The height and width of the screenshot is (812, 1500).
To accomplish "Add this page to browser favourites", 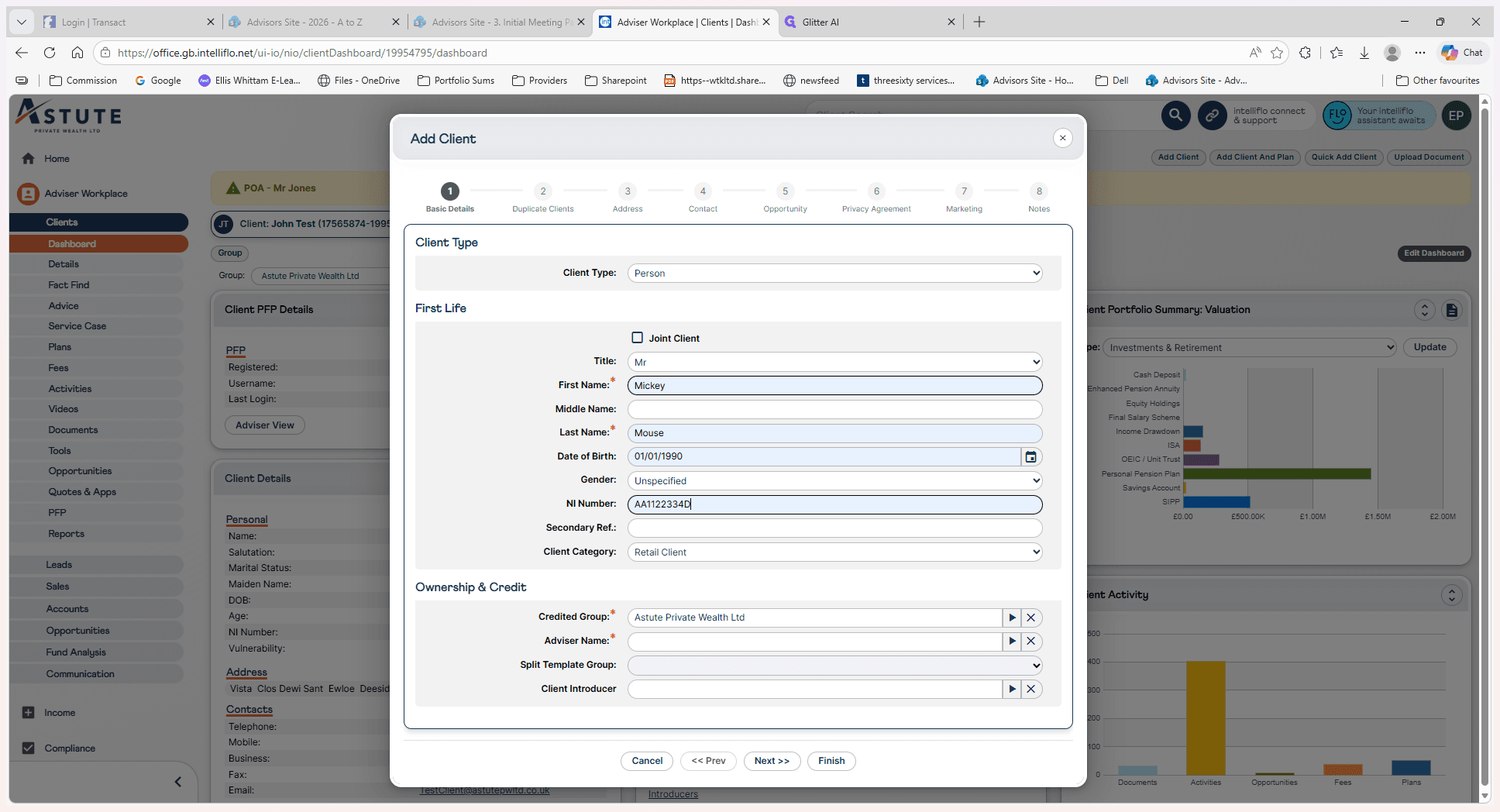I will coord(1277,53).
